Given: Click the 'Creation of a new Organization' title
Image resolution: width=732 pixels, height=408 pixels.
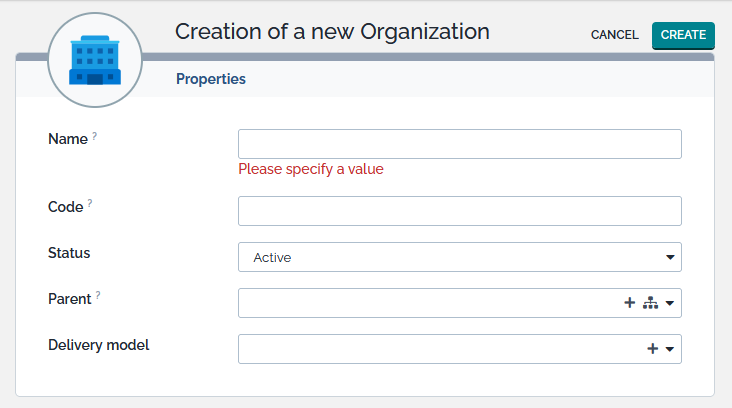Looking at the screenshot, I should point(332,31).
